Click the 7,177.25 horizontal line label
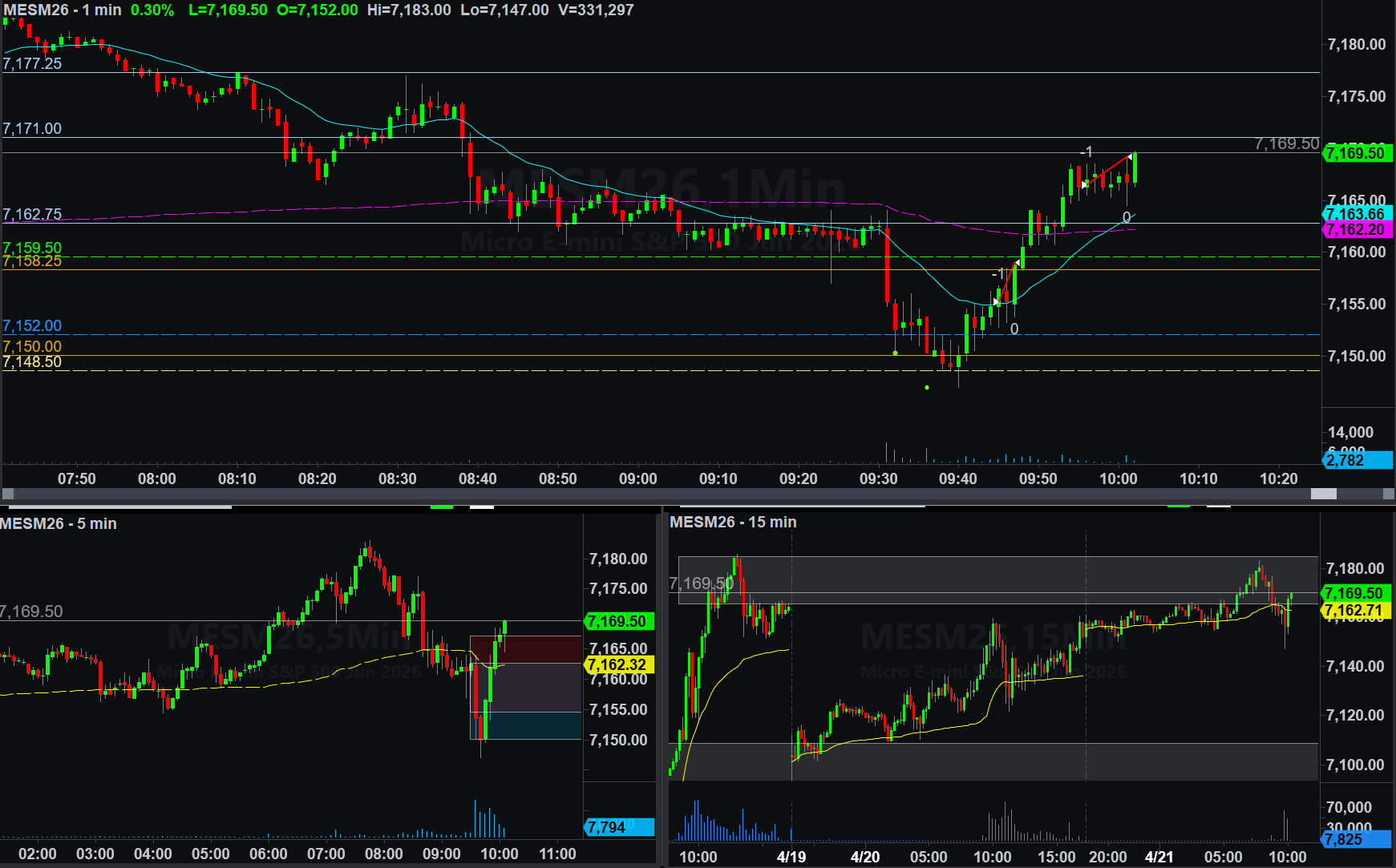1396x868 pixels. [32, 64]
